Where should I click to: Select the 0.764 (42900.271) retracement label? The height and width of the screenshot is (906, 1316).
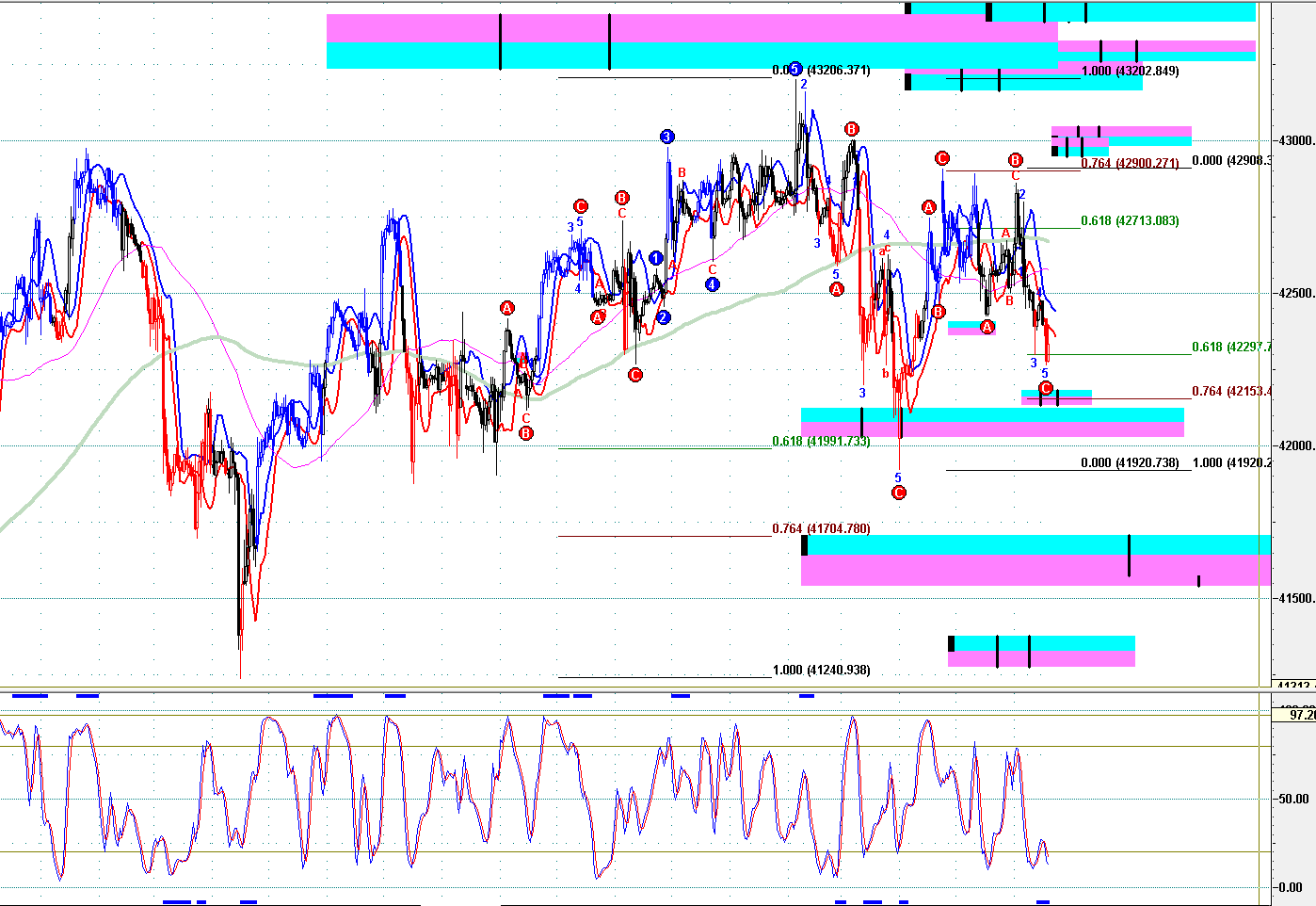tap(1130, 164)
